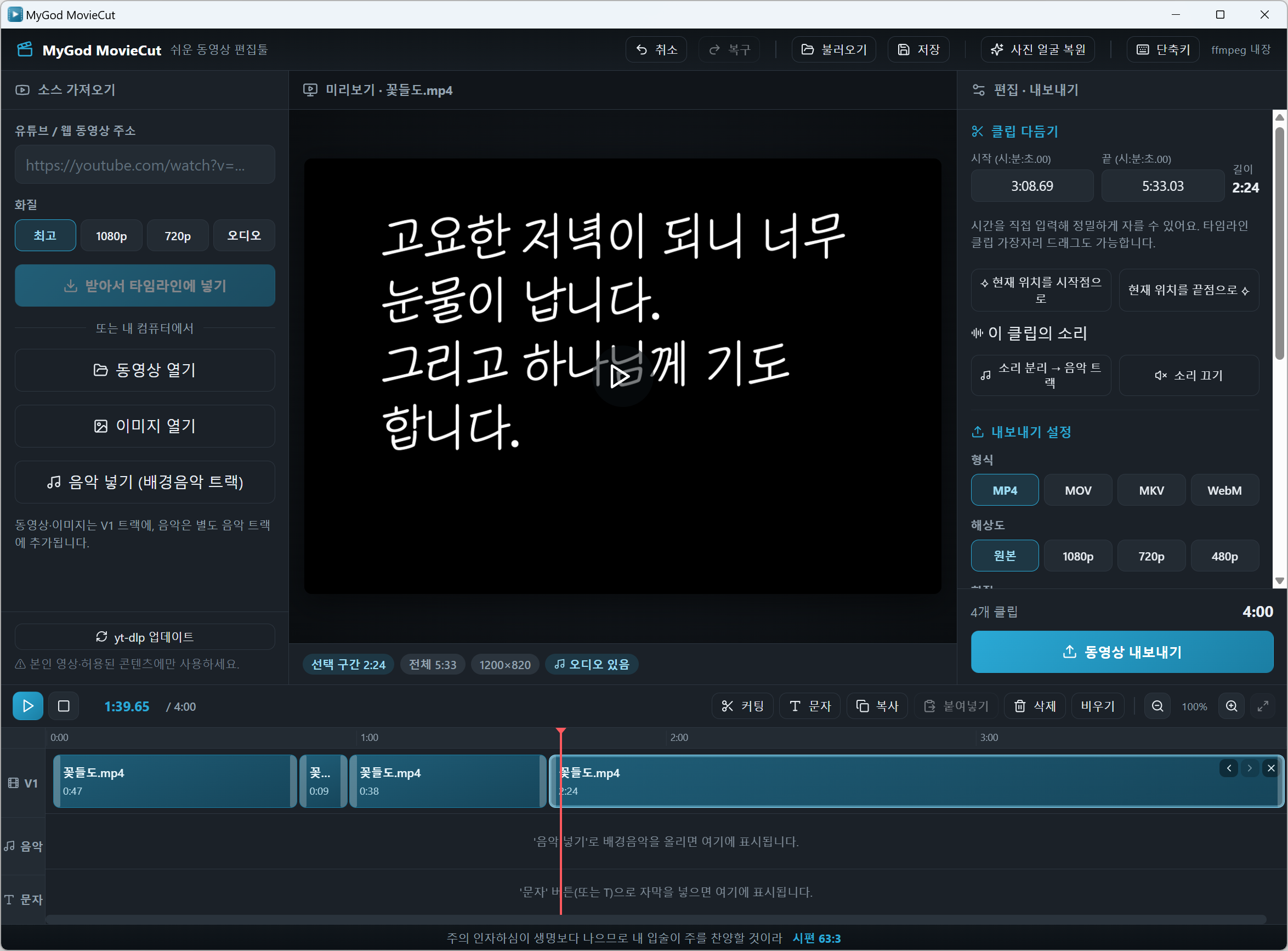Click the 음악 track label
The image size is (1288, 951).
pos(24,846)
